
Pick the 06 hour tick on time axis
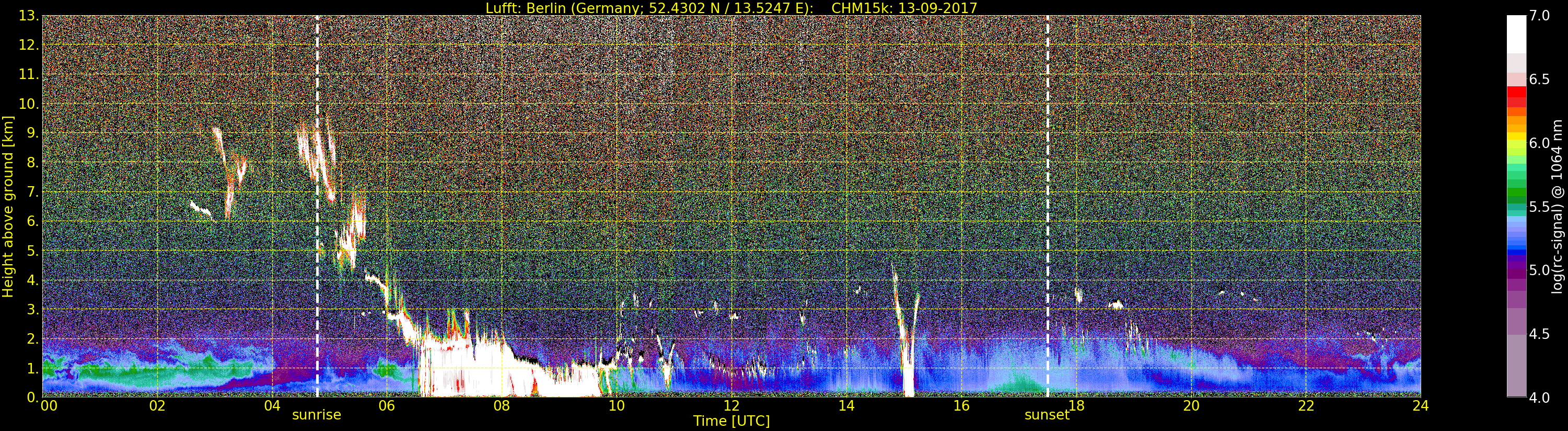tap(387, 406)
